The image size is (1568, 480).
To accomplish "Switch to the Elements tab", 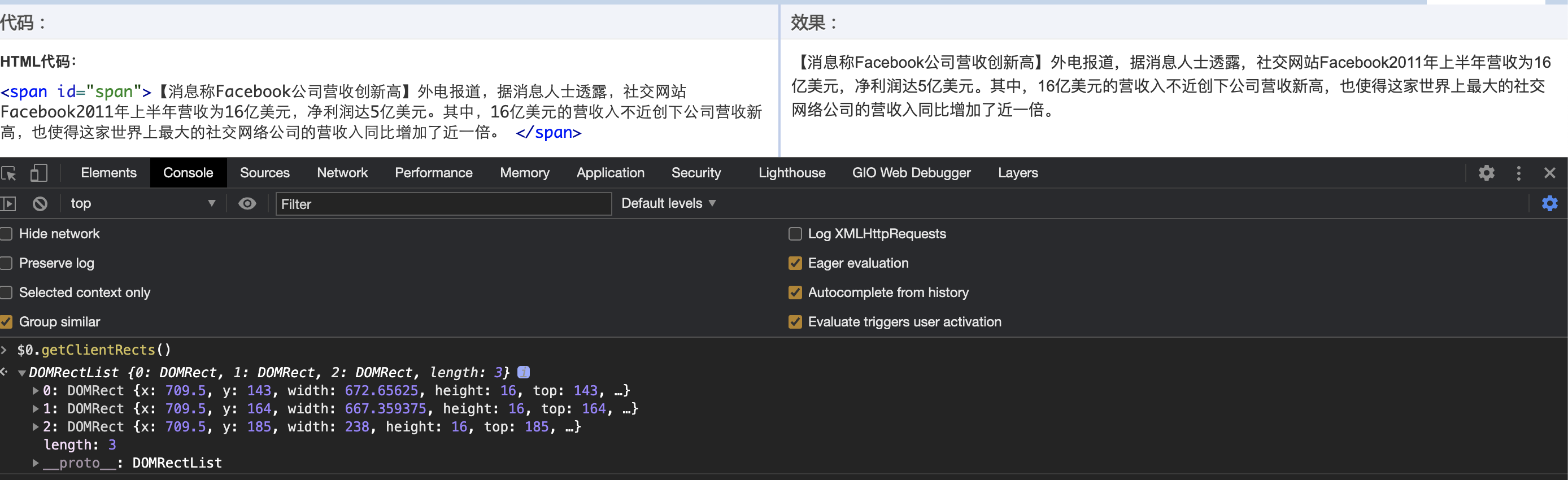I will tap(109, 173).
